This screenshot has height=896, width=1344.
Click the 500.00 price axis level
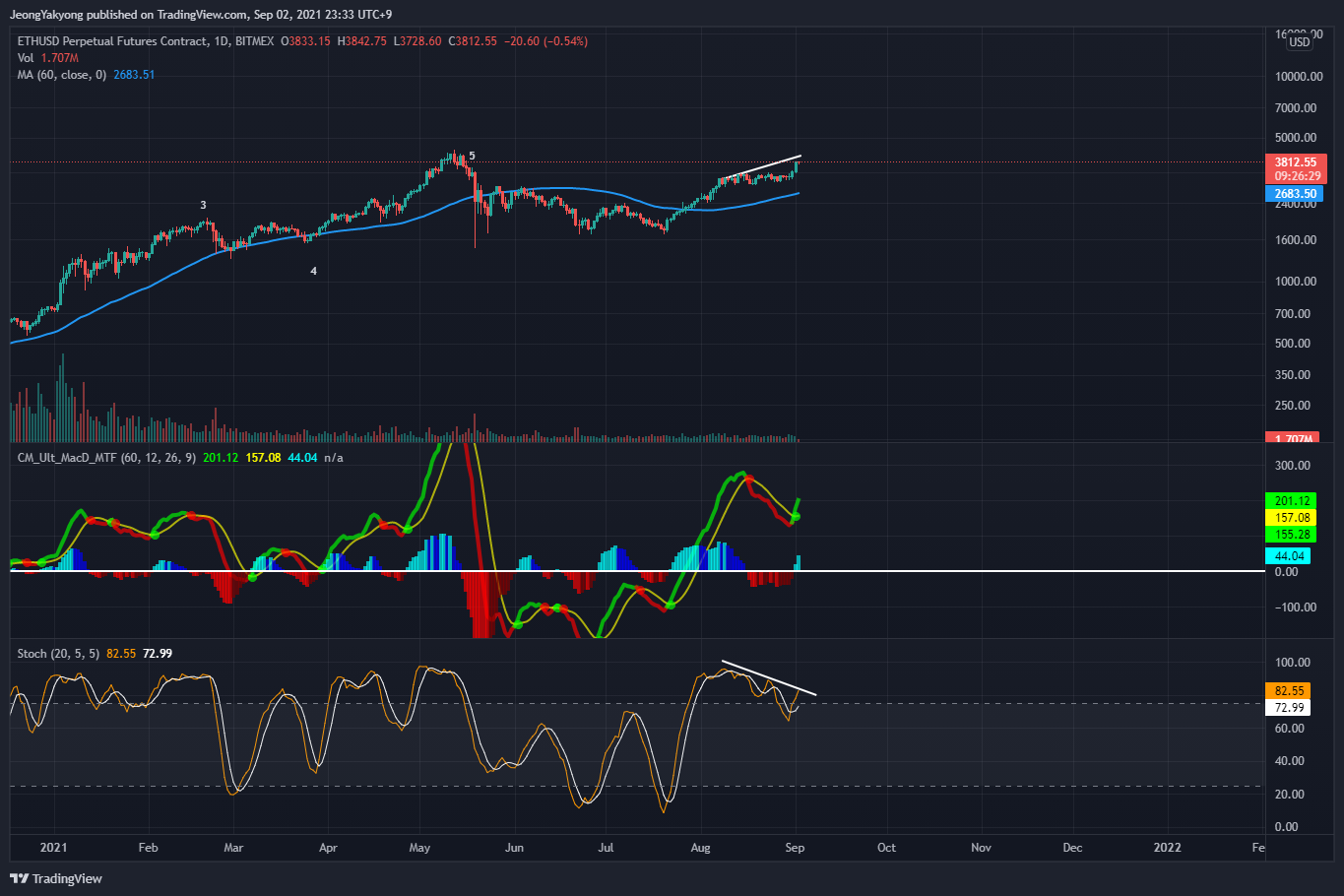click(x=1295, y=344)
